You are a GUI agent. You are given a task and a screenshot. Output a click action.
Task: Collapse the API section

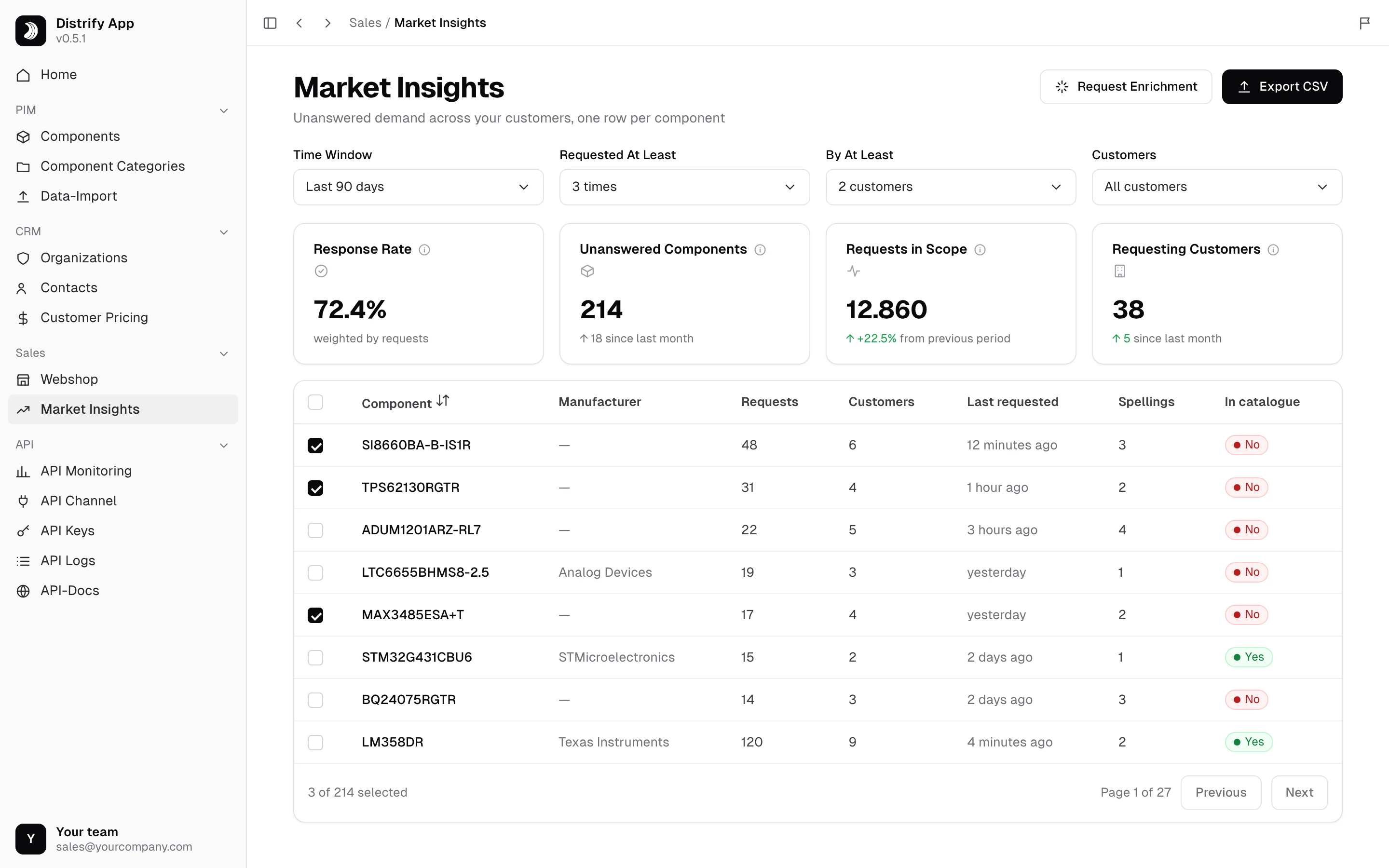tap(224, 445)
